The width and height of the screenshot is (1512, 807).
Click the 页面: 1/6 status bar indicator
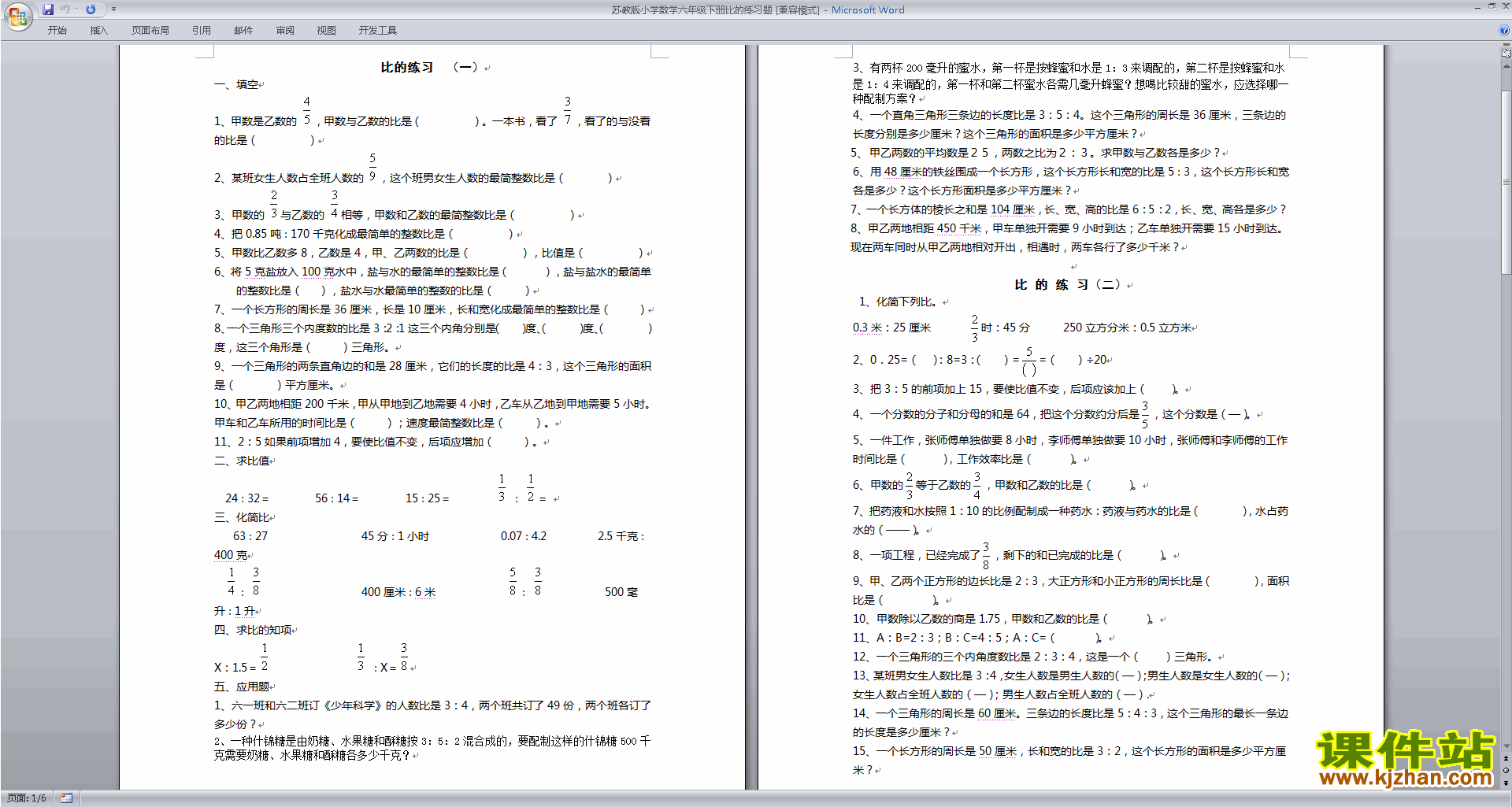point(27,798)
